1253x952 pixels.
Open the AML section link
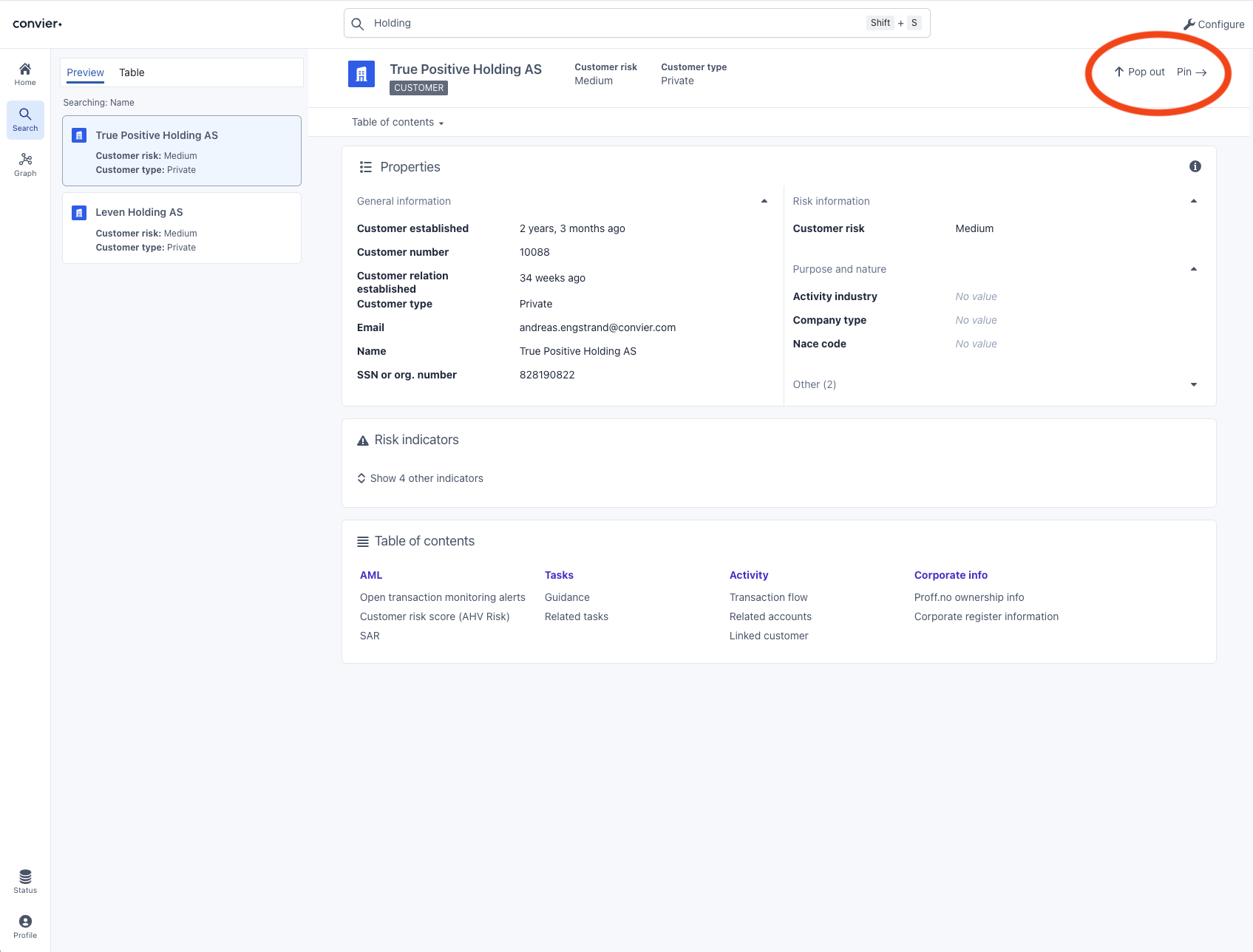(371, 575)
